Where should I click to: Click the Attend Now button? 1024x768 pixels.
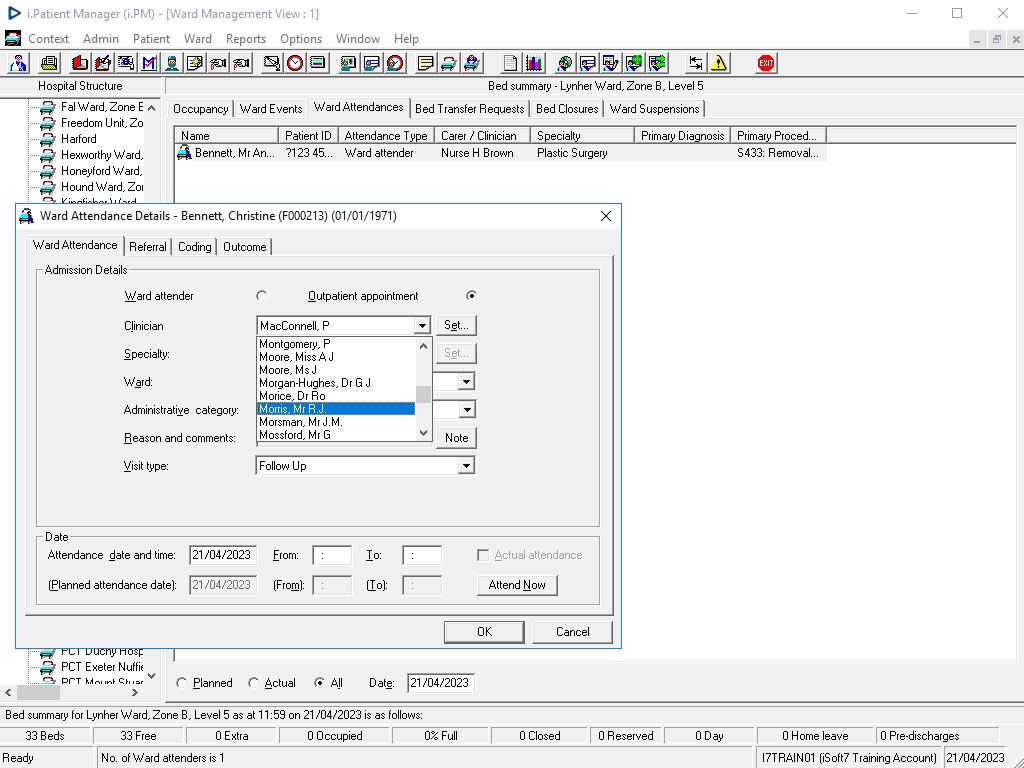point(517,585)
